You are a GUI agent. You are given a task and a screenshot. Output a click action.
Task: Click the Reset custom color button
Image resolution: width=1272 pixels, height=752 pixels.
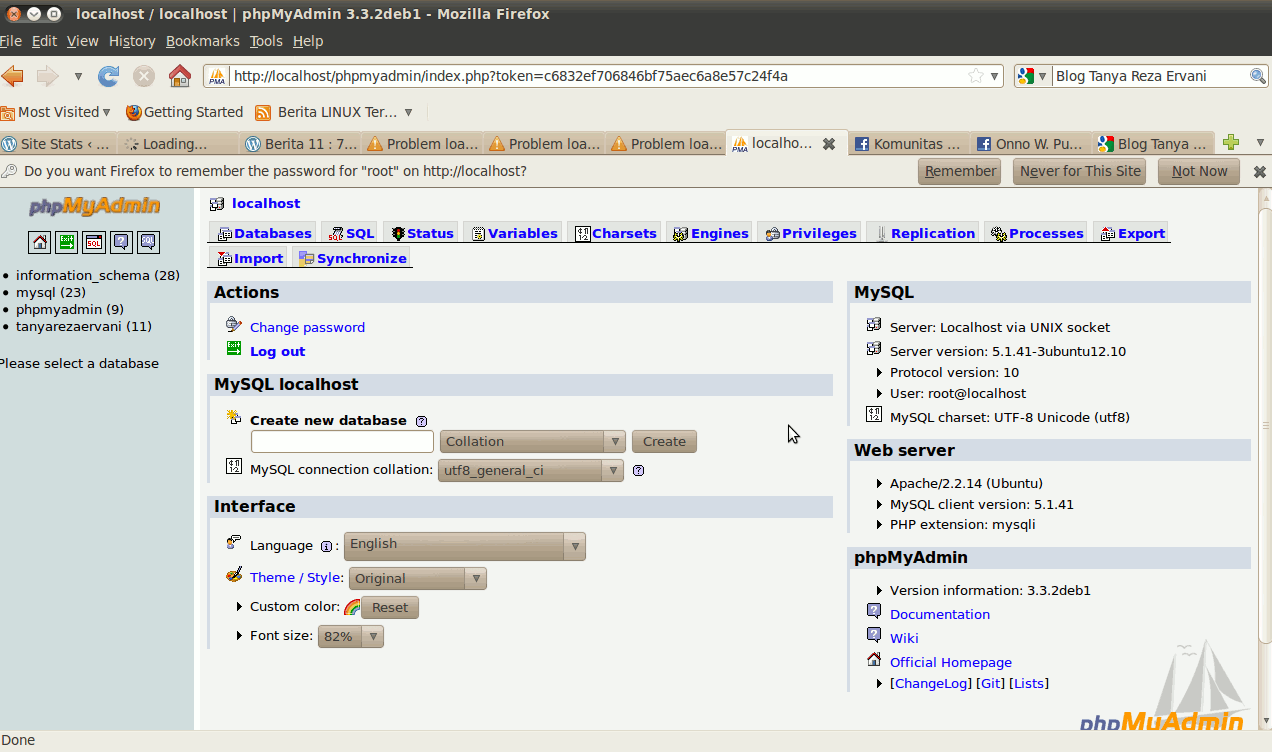(x=390, y=607)
